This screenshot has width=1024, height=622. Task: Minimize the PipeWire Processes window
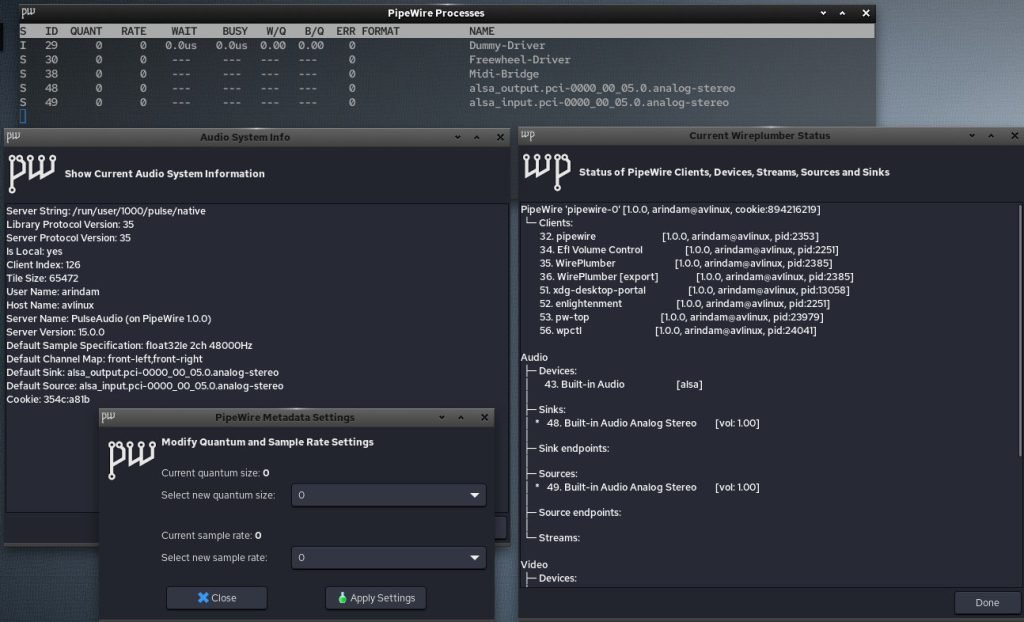point(823,13)
